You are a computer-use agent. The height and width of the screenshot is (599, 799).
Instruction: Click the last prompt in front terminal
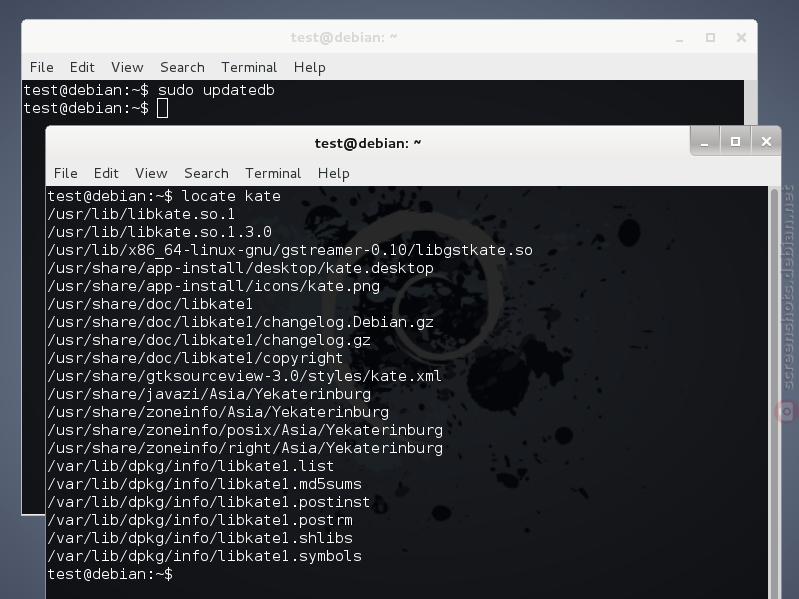tap(110, 574)
